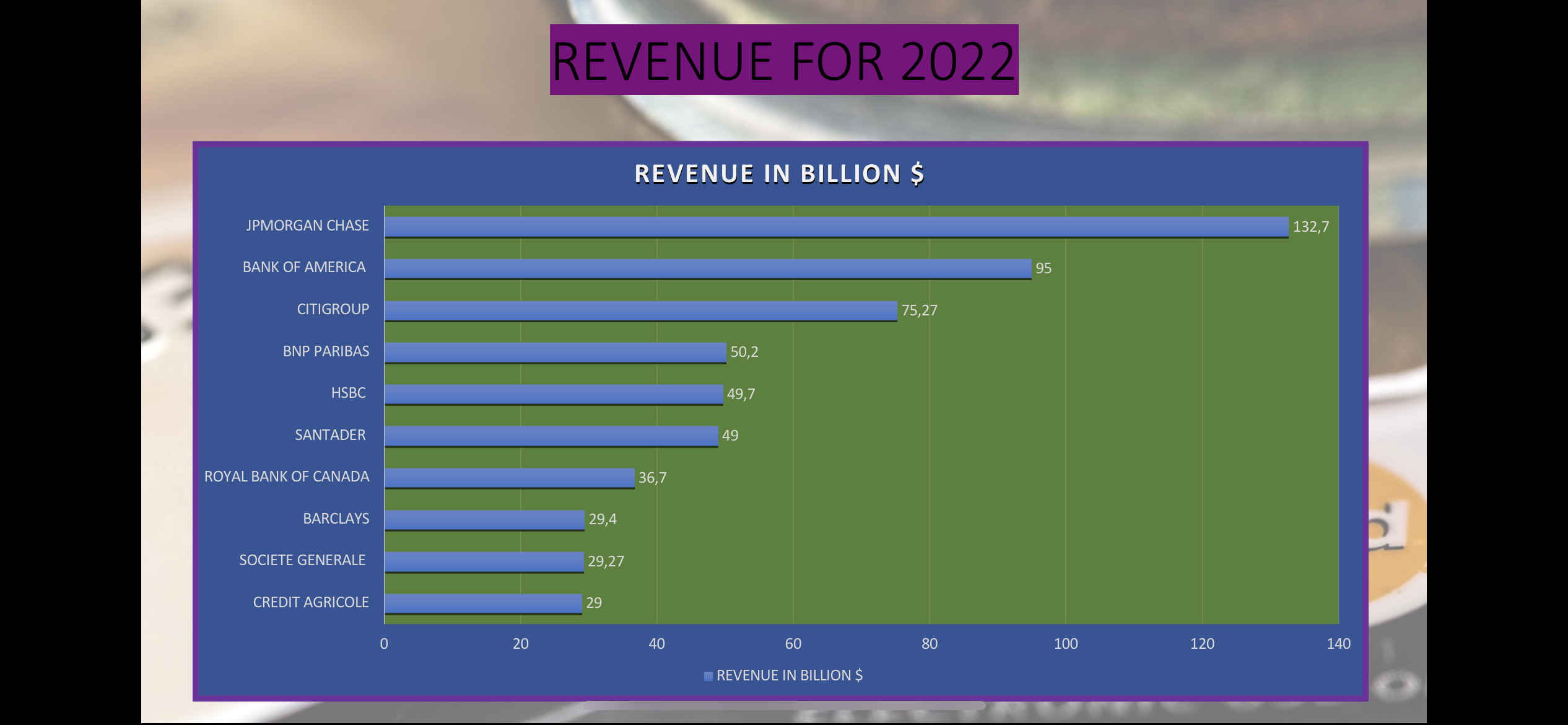Click the ROYAL BANK OF CANADA label
The height and width of the screenshot is (725, 1568).
point(287,477)
